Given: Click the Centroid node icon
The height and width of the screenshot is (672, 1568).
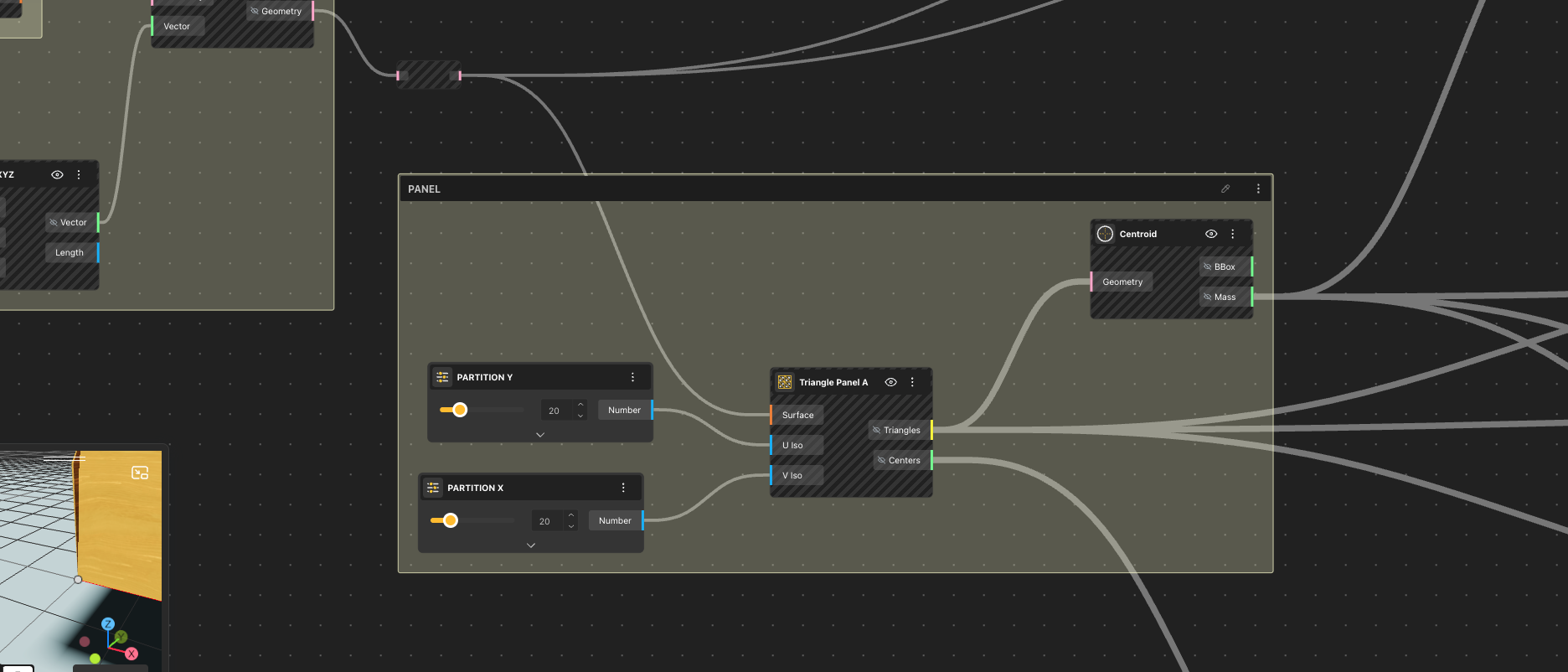Looking at the screenshot, I should point(1106,234).
